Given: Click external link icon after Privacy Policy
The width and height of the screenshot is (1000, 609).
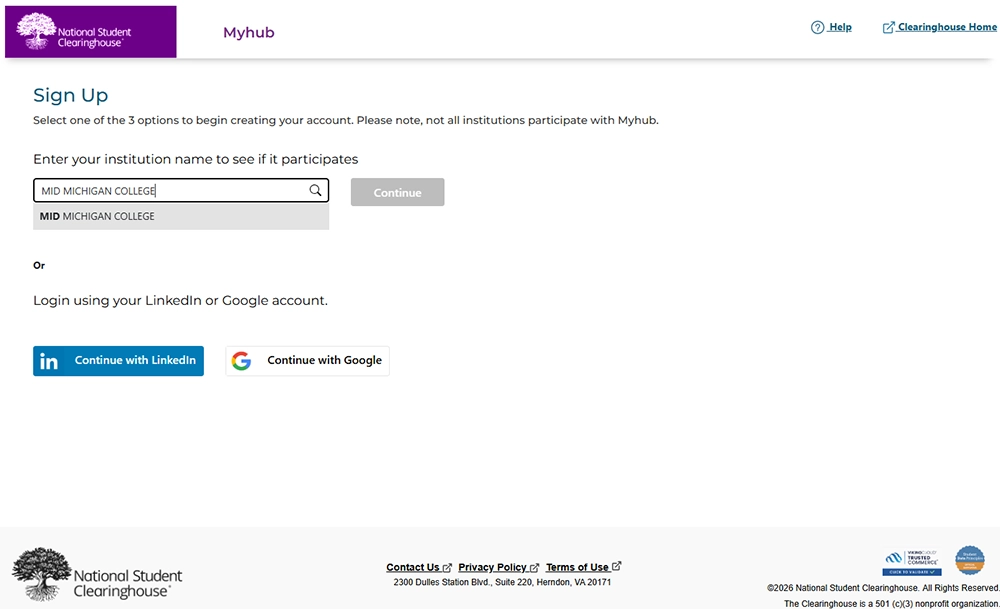Looking at the screenshot, I should pyautogui.click(x=534, y=568).
